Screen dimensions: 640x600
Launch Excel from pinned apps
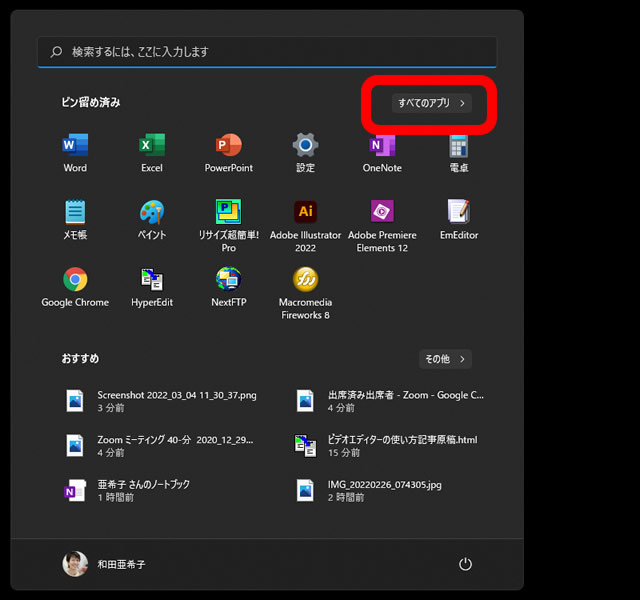coord(152,146)
